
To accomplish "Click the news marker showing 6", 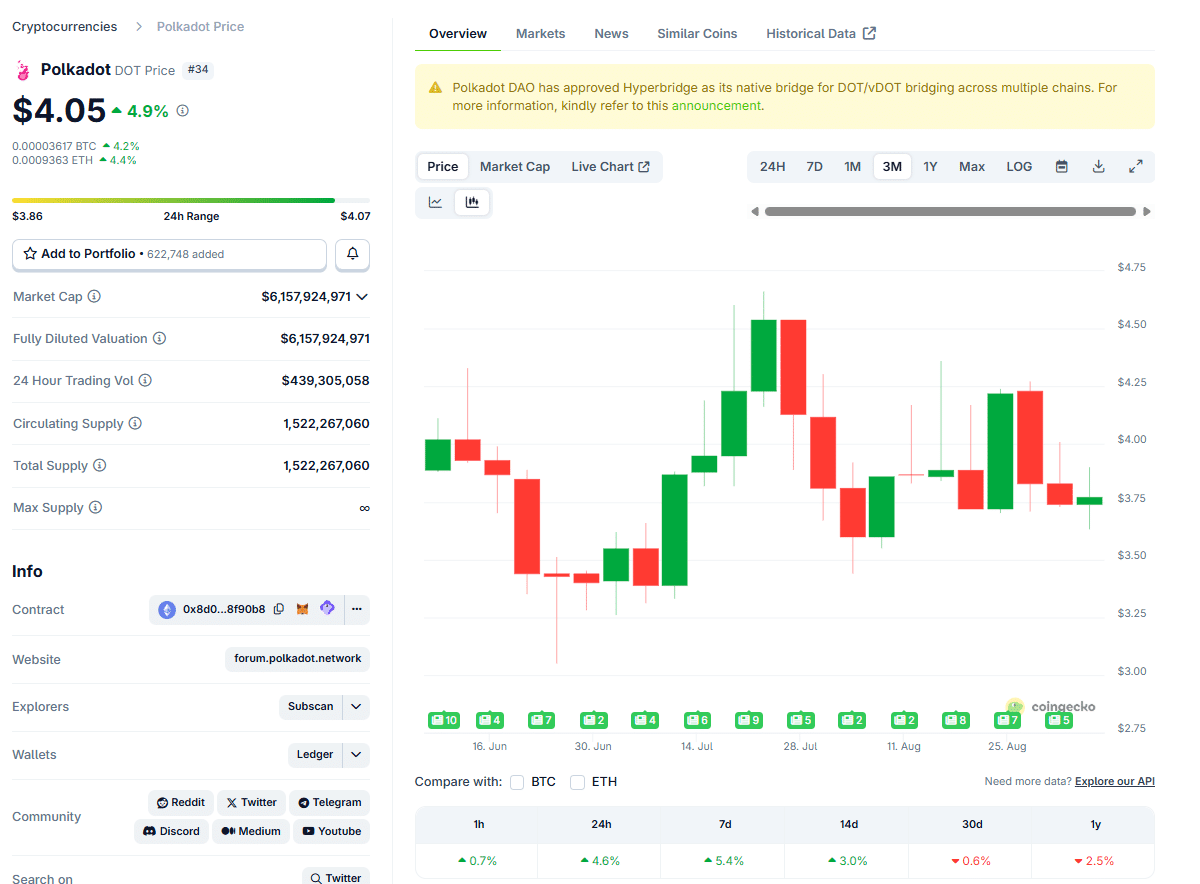I will 697,720.
